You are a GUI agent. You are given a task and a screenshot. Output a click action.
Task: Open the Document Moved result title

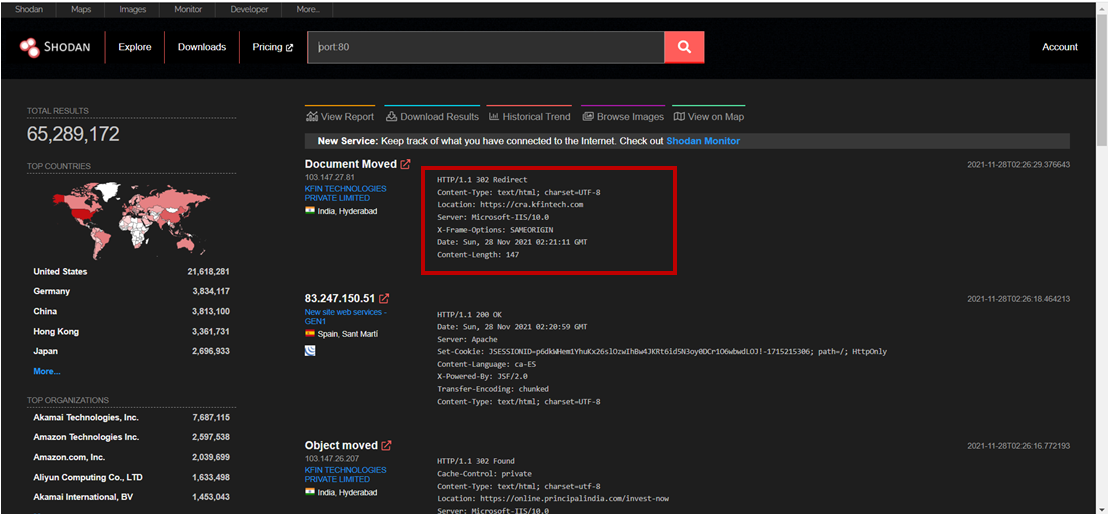pos(351,164)
